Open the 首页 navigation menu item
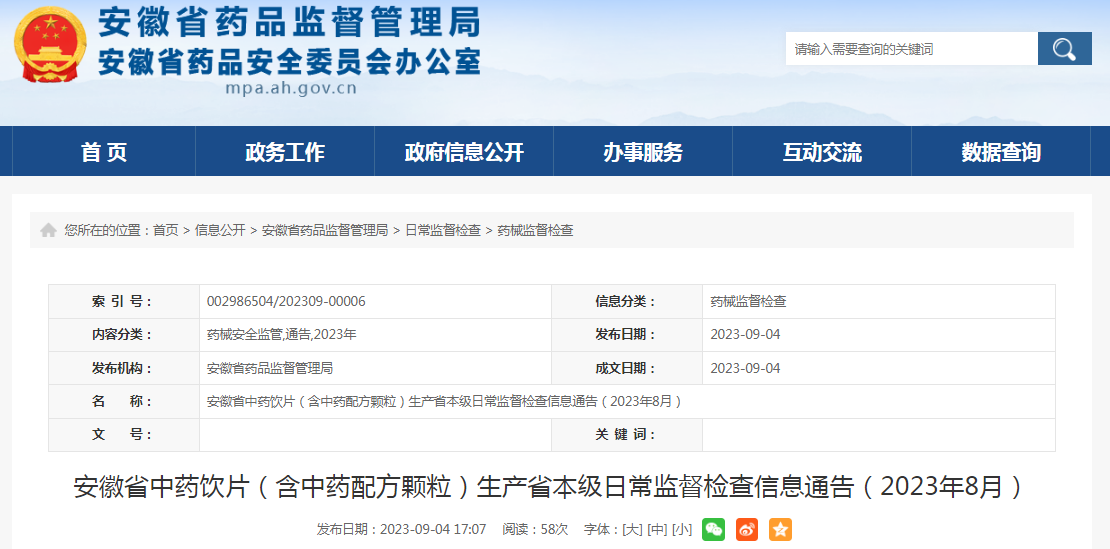1110x549 pixels. coord(104,152)
